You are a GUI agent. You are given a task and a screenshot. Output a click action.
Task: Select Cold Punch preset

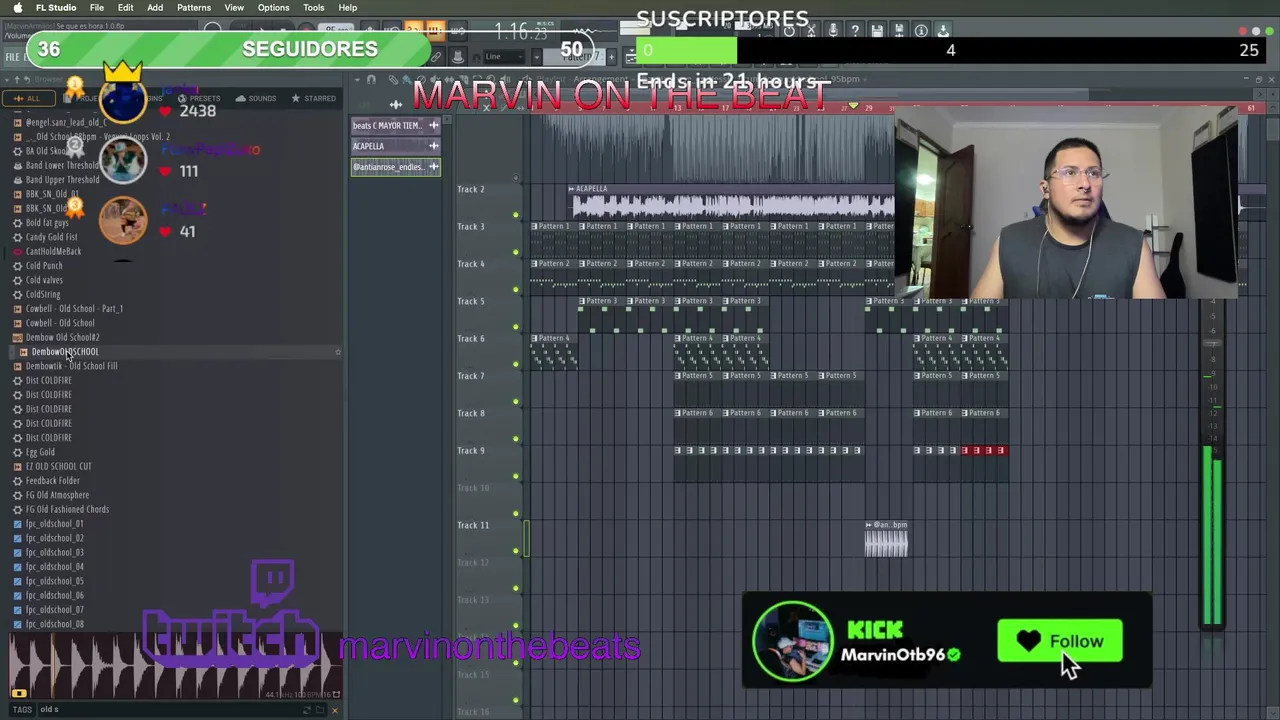click(44, 266)
